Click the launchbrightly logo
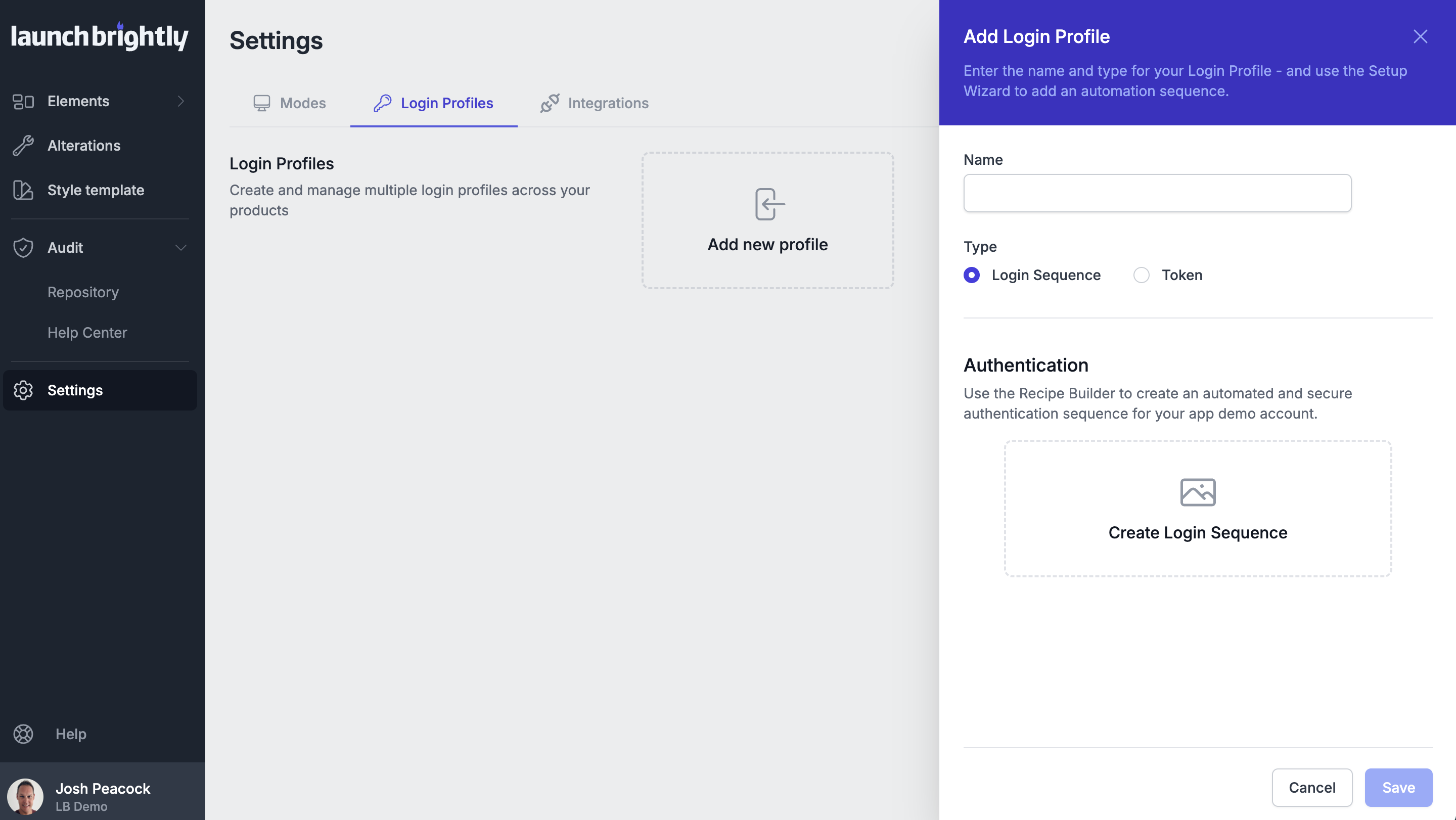 tap(100, 36)
